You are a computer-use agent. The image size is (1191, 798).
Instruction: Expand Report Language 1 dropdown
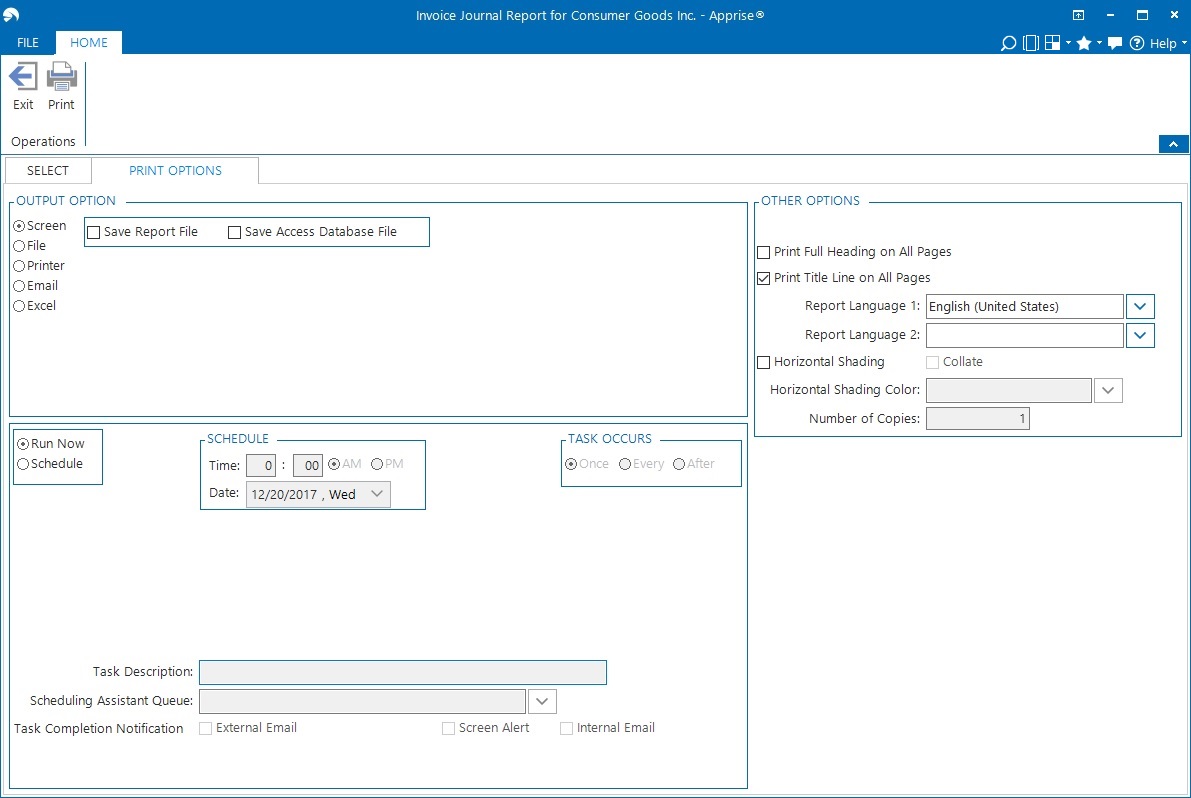(x=1140, y=307)
